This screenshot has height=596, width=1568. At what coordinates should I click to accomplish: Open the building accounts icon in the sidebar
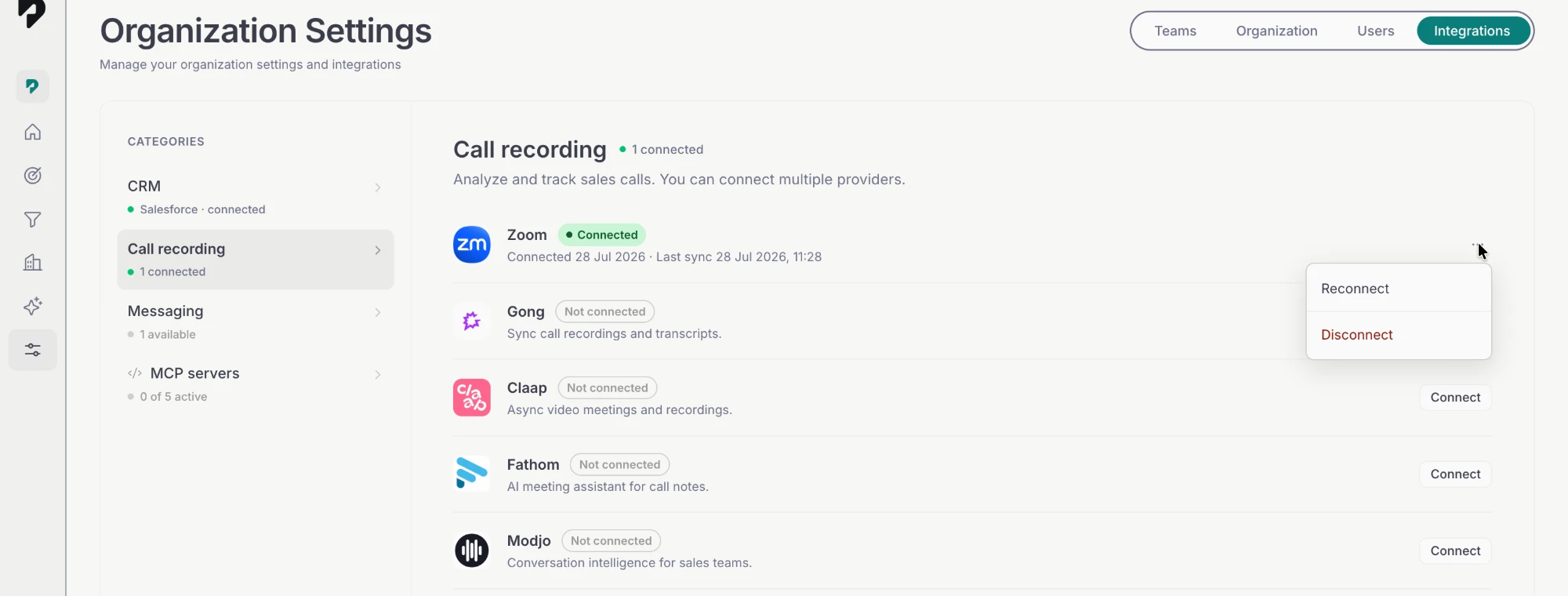(x=32, y=263)
